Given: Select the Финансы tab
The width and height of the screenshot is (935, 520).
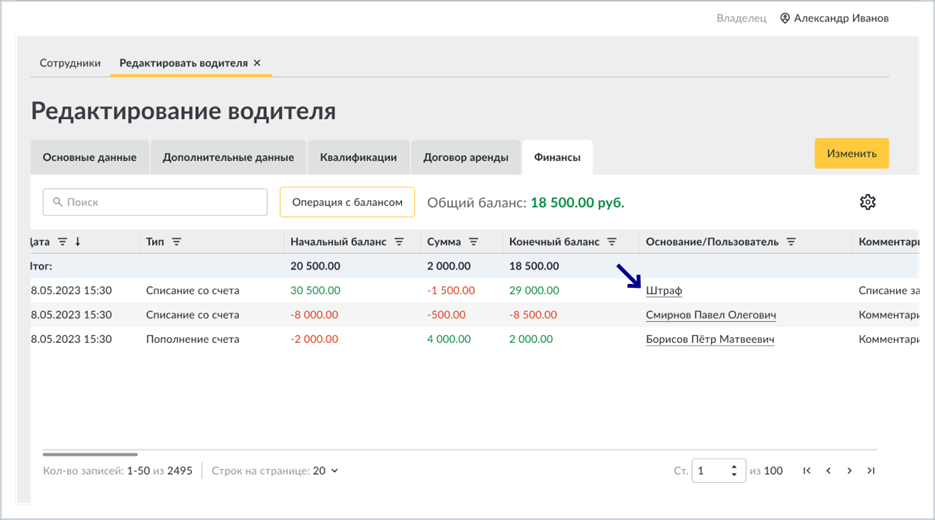Looking at the screenshot, I should (557, 157).
